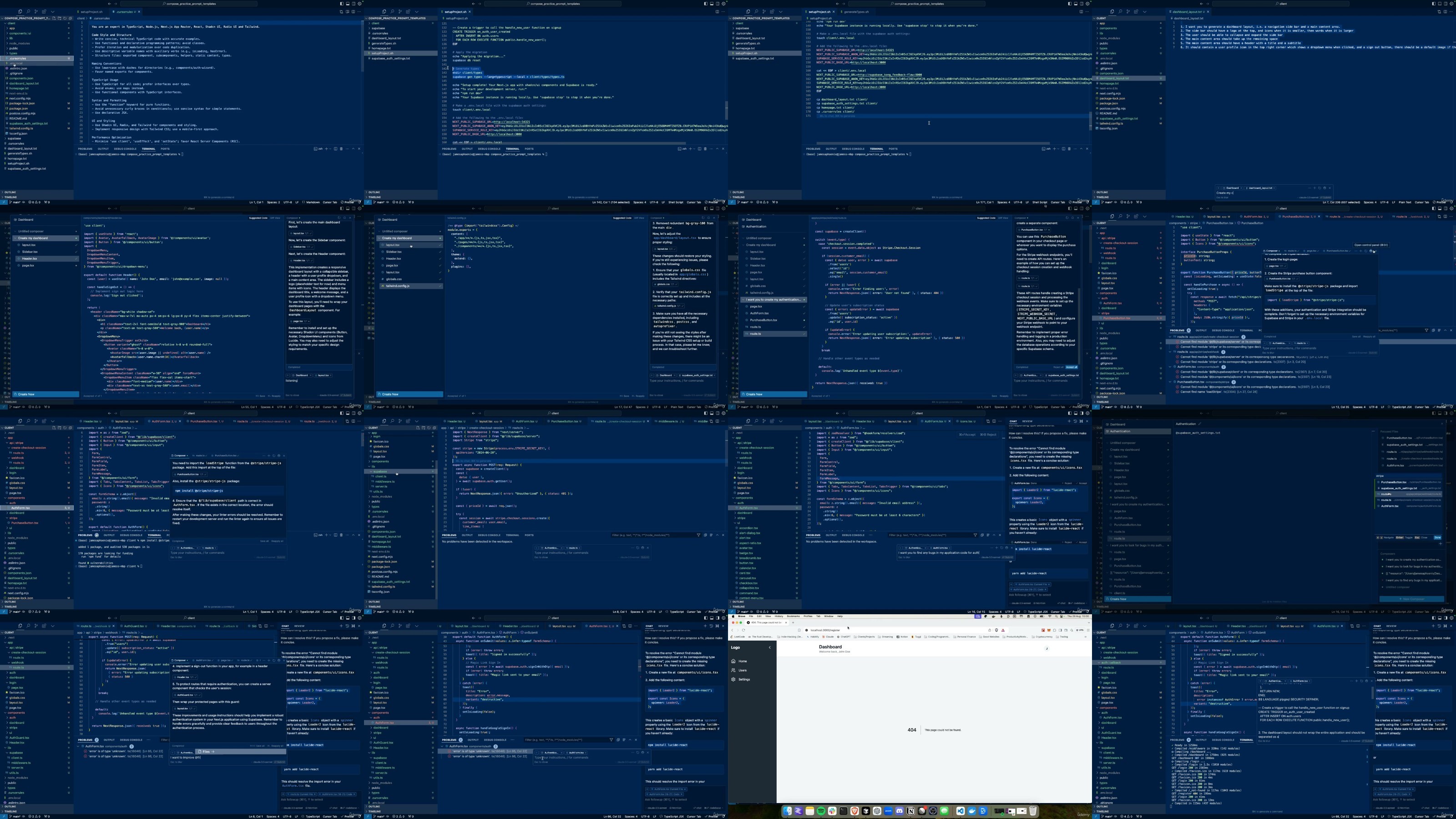
Task: Open the Cryptocurrency bookmarks folder
Action: coord(1042,637)
